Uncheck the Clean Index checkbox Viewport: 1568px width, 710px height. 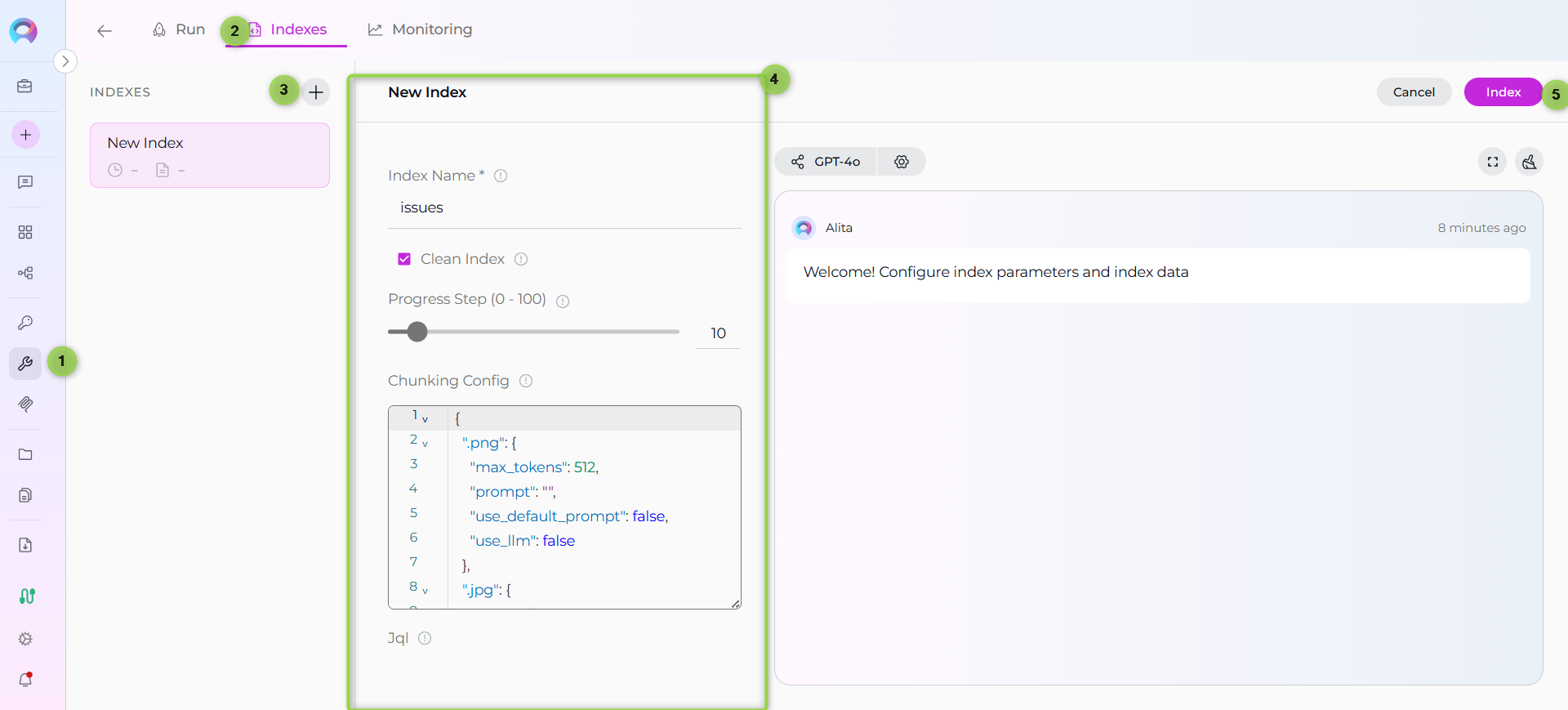[x=404, y=259]
